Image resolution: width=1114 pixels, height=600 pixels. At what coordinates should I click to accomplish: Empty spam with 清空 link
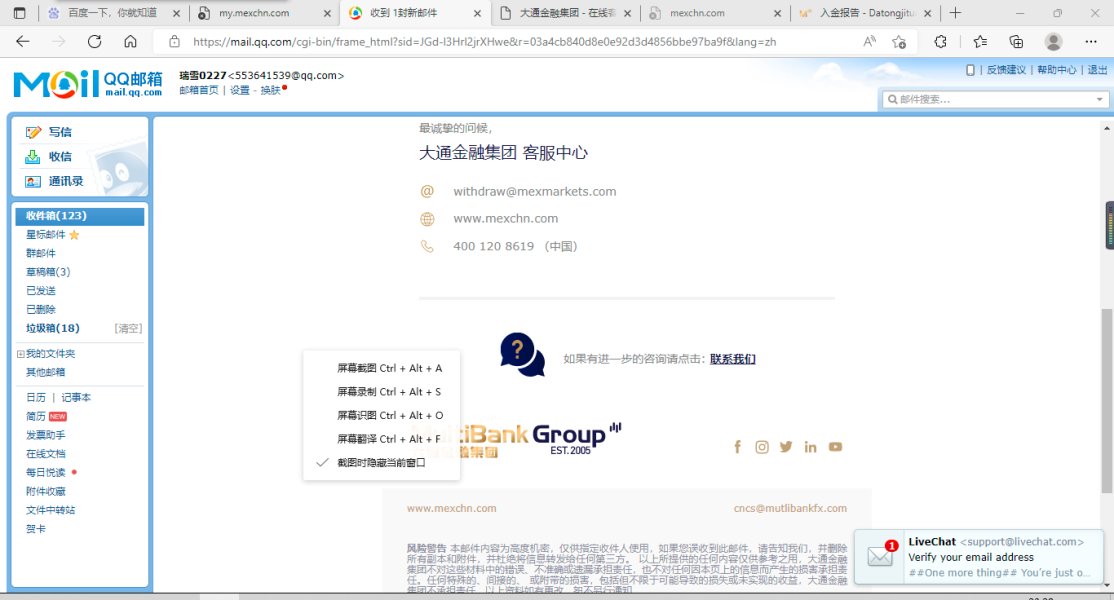click(129, 328)
